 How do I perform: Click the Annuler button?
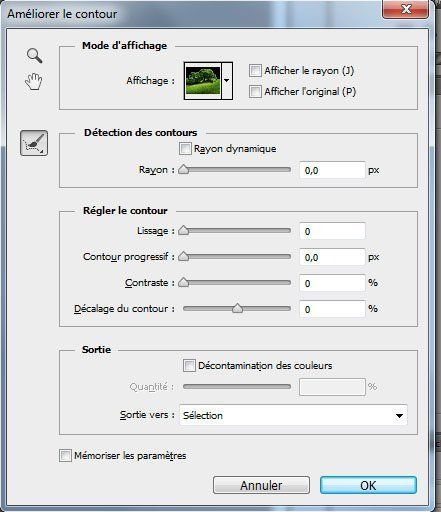point(261,485)
